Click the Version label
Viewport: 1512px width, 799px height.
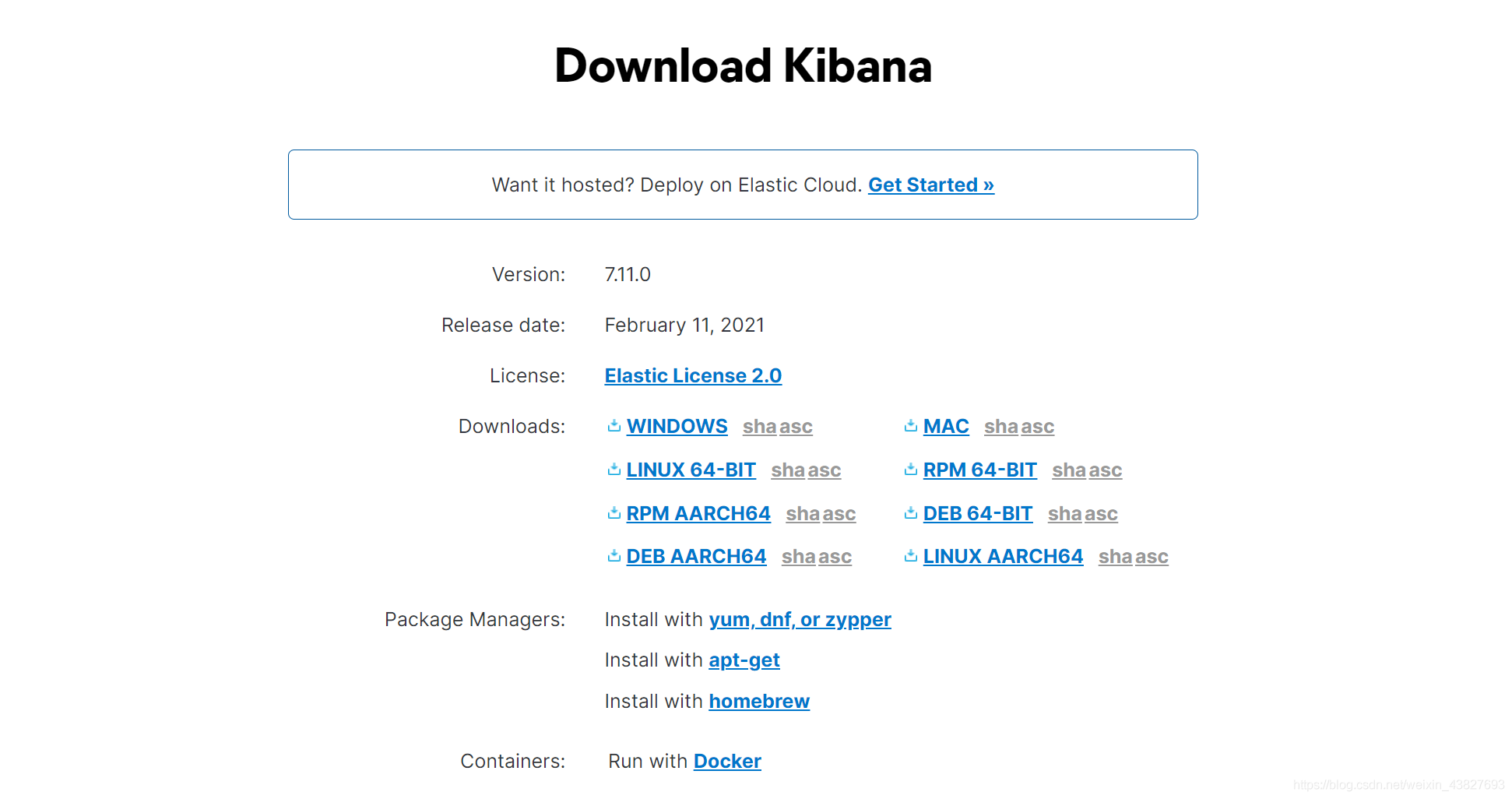[x=529, y=274]
